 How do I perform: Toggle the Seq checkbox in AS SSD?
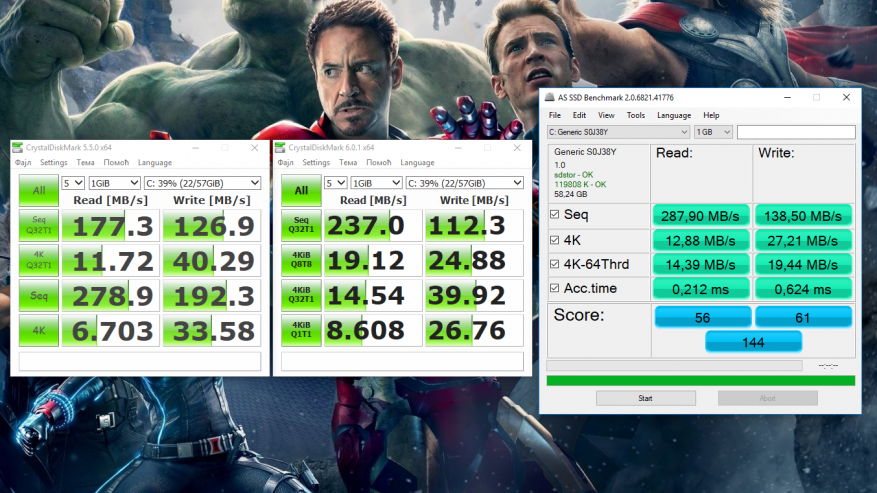coord(554,214)
